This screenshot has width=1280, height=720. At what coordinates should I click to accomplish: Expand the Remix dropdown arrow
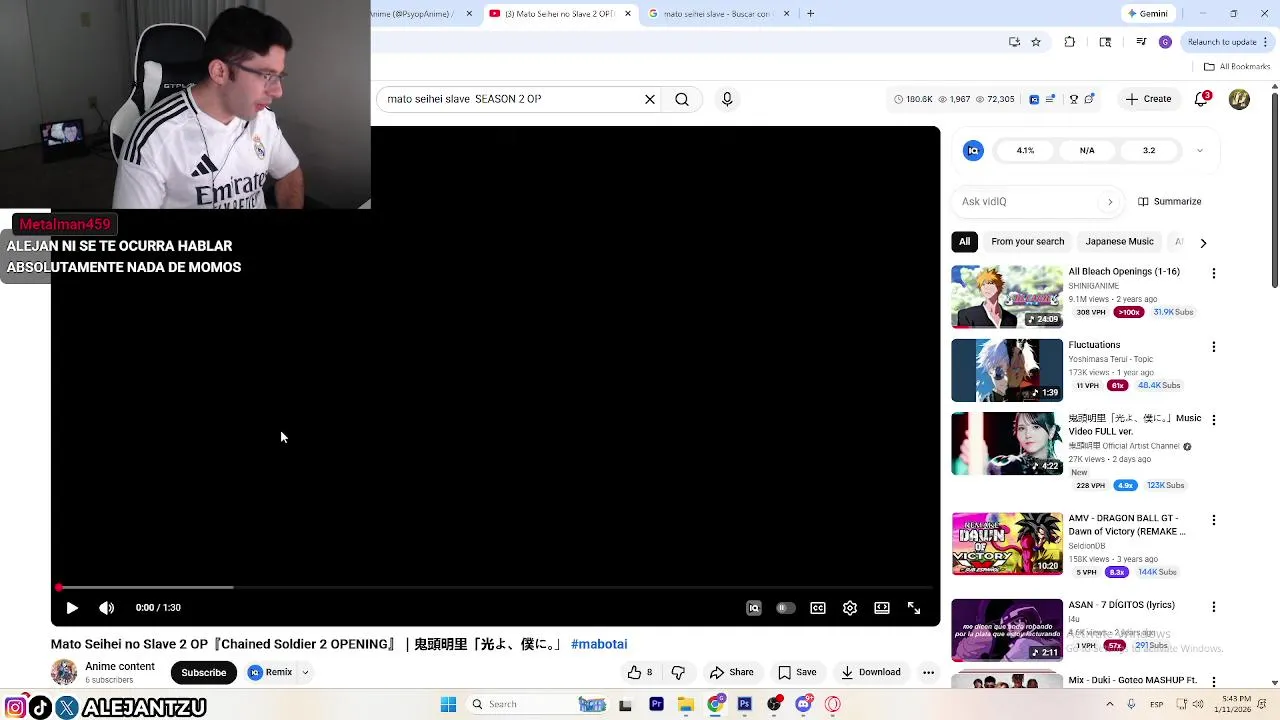tap(305, 673)
